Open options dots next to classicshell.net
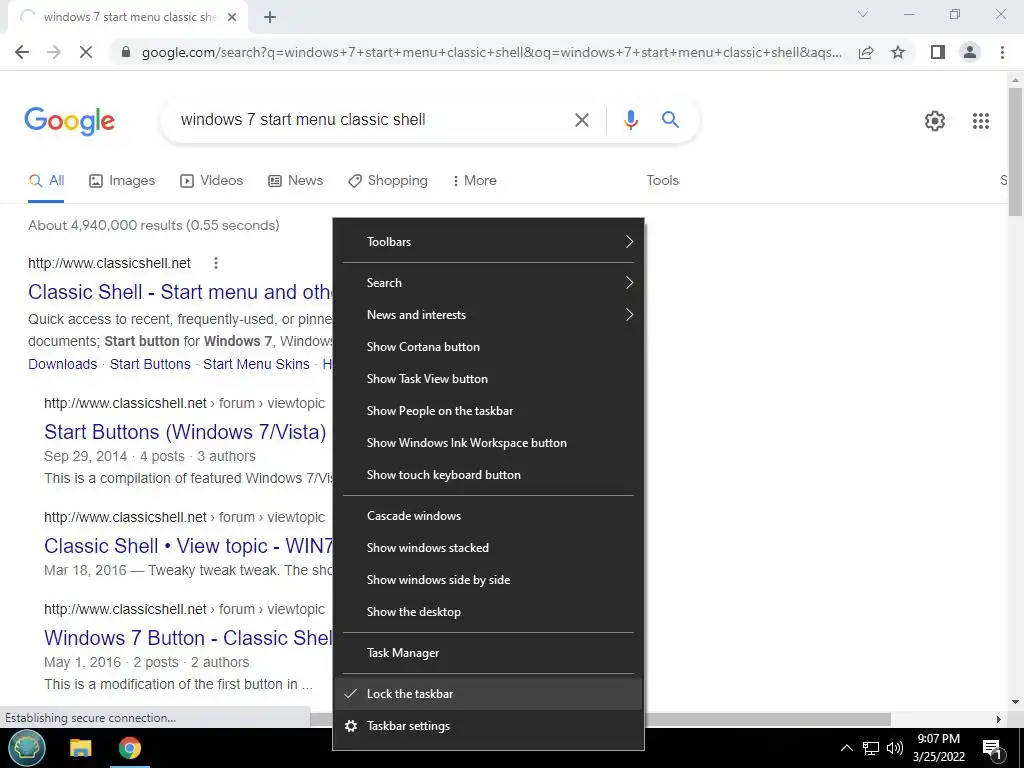Screen dimensions: 1024x768 [x=216, y=263]
